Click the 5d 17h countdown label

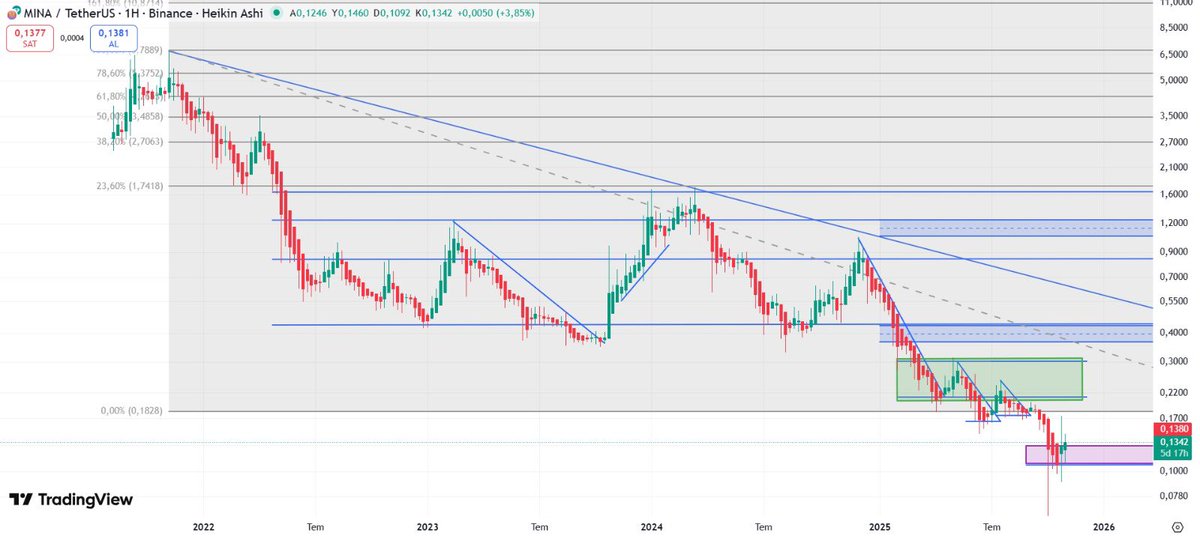tap(1173, 453)
